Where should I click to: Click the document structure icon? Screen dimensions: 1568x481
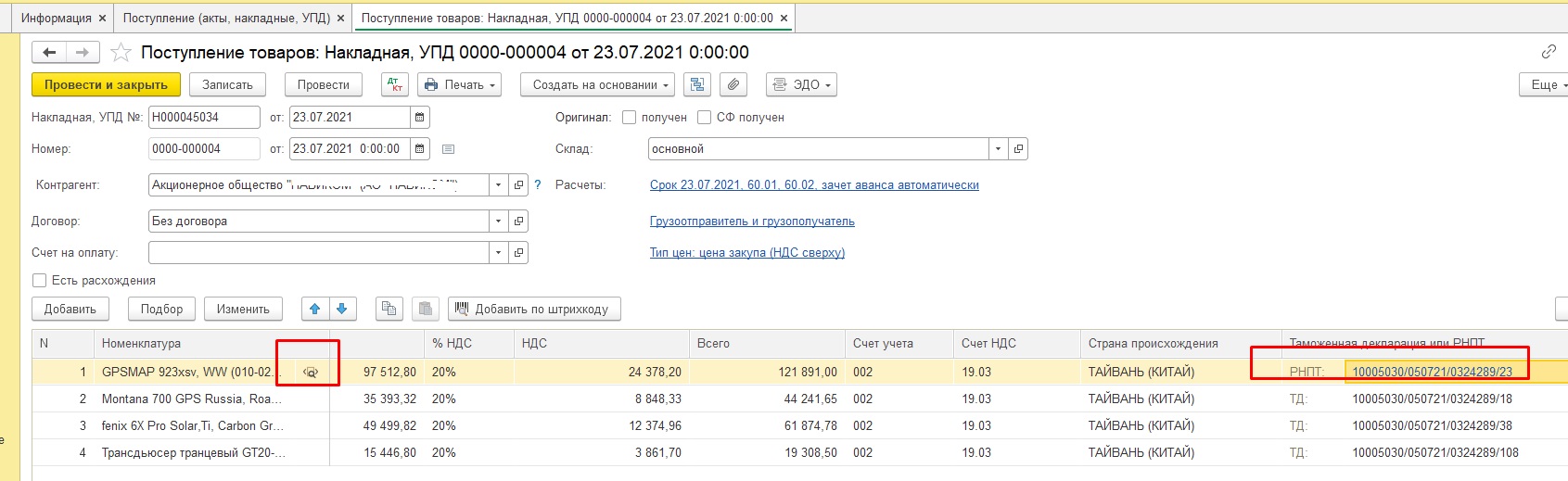click(695, 84)
